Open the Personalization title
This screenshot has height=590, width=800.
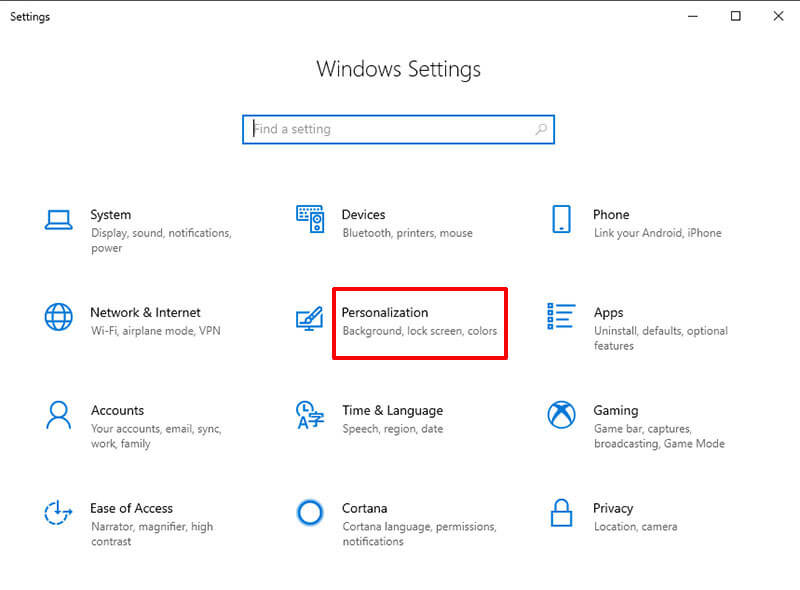[385, 312]
